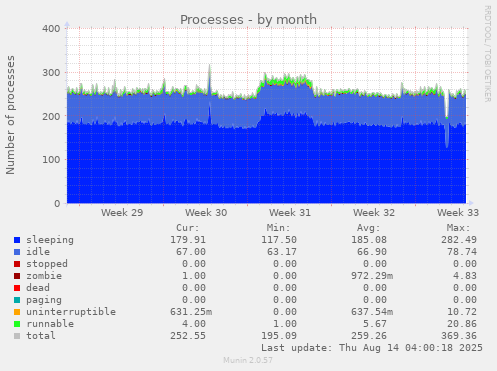This screenshot has height=371, width=497.
Task: Click runnable average value 5.67
Action: coord(375,324)
